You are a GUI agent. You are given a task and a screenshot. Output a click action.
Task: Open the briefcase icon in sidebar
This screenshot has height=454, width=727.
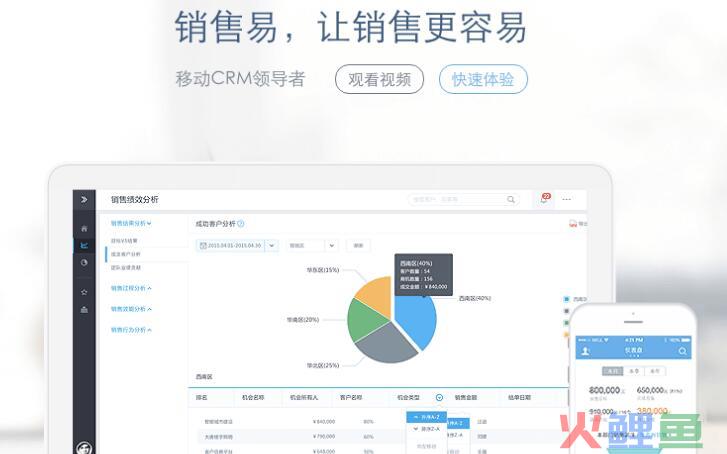click(x=84, y=309)
